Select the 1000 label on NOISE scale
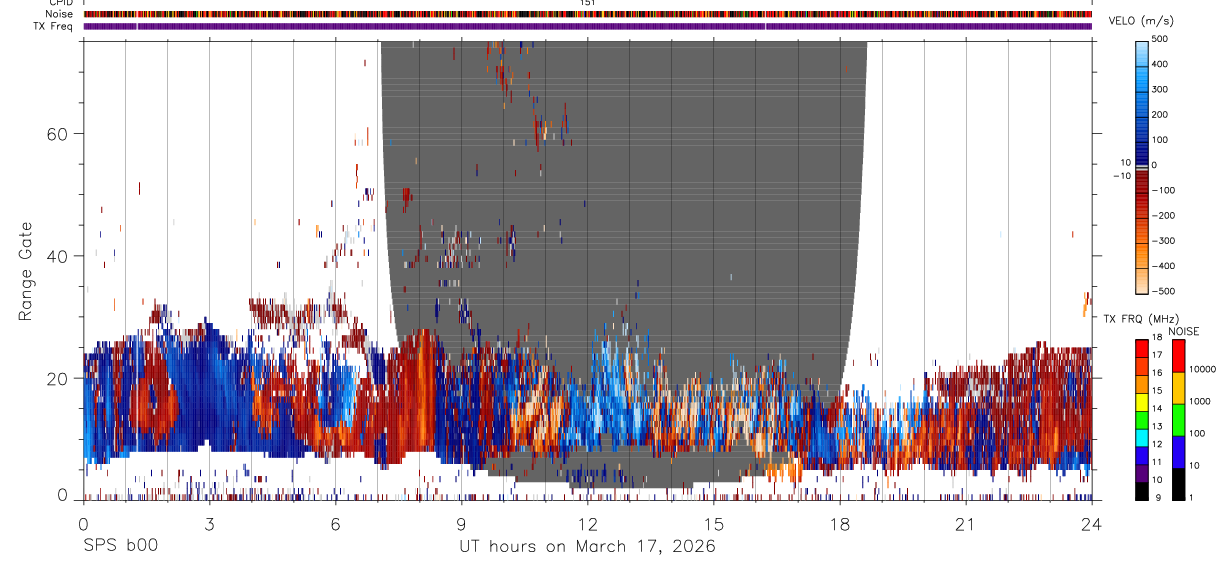Viewport: 1228px width, 567px height. [1199, 402]
